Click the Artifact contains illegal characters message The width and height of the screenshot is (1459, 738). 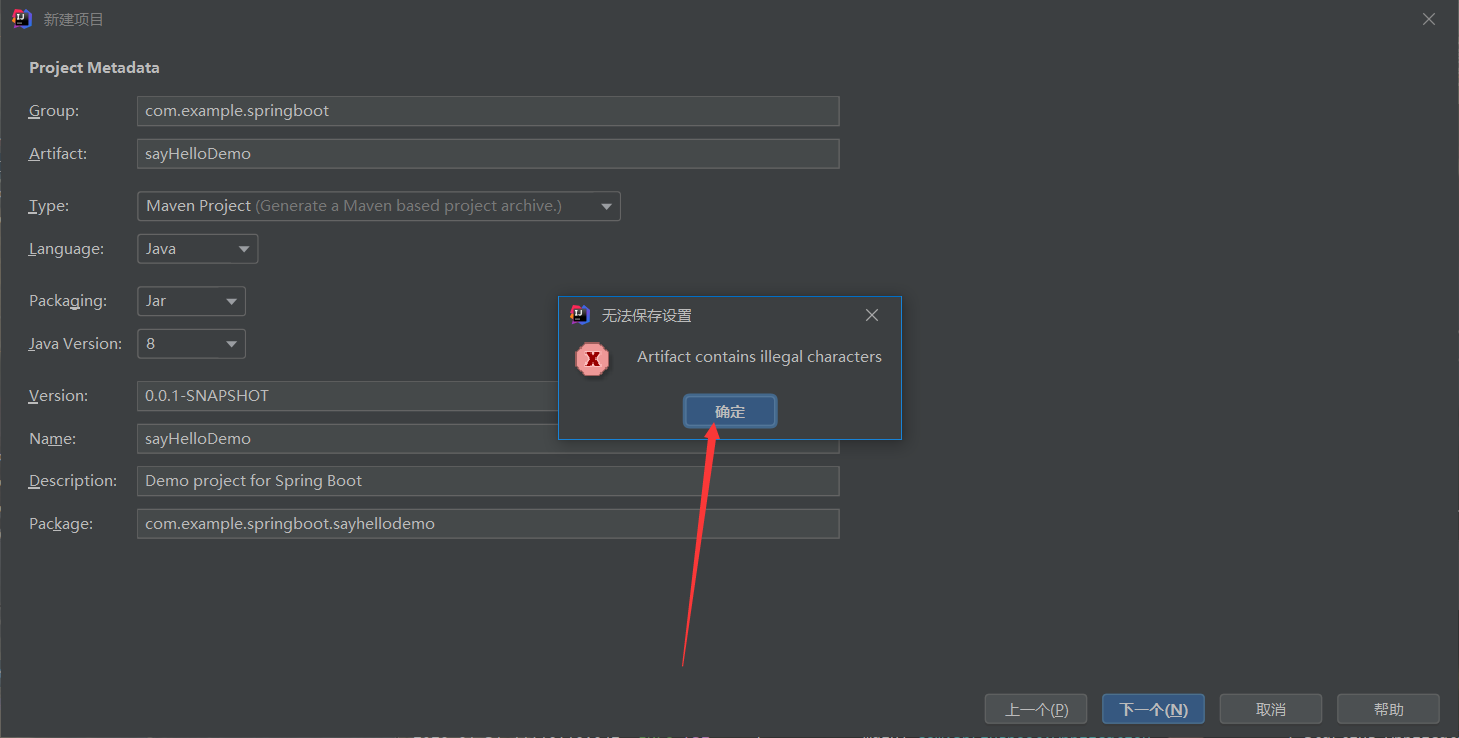[759, 357]
